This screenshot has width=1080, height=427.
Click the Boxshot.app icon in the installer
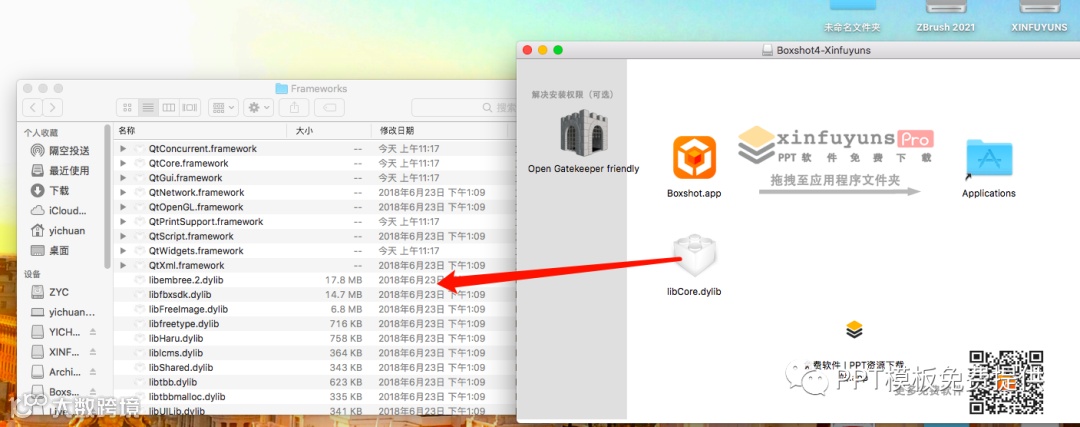(x=694, y=158)
